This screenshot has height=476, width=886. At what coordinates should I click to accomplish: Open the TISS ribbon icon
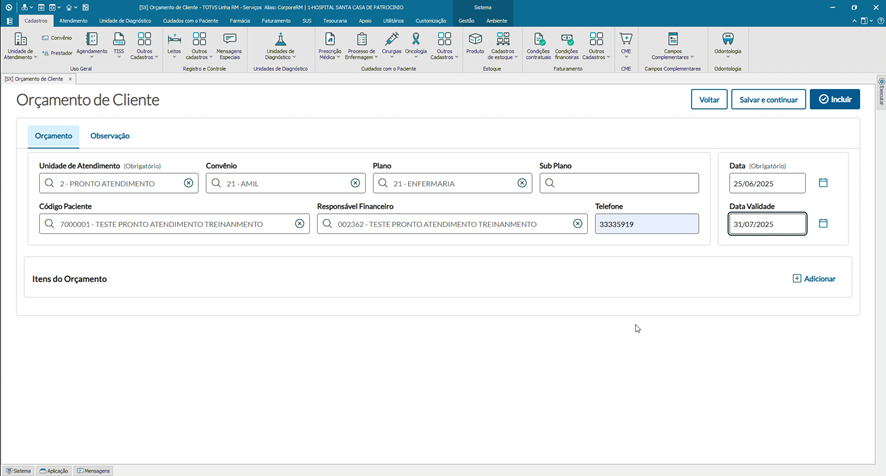119,44
